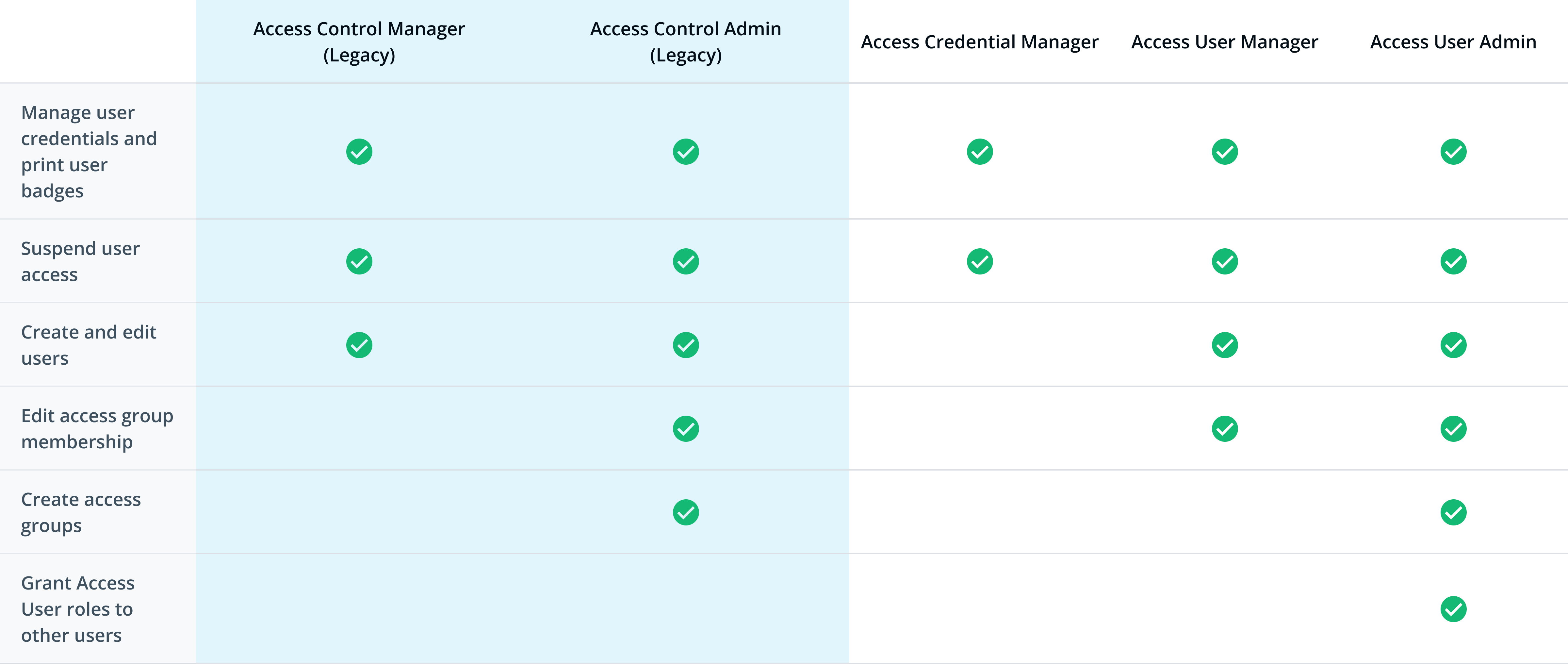Click Access Control Admin checkmark for Suspend user access

click(x=685, y=261)
